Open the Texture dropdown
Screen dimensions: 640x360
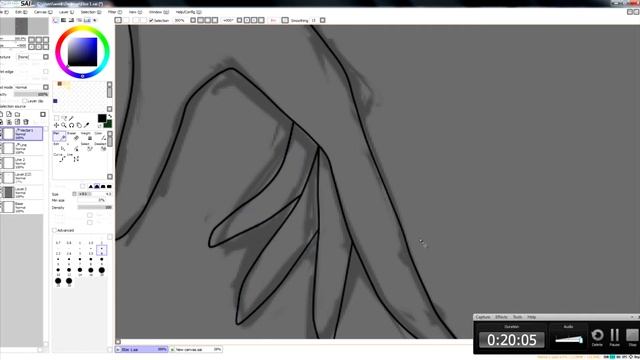46,57
